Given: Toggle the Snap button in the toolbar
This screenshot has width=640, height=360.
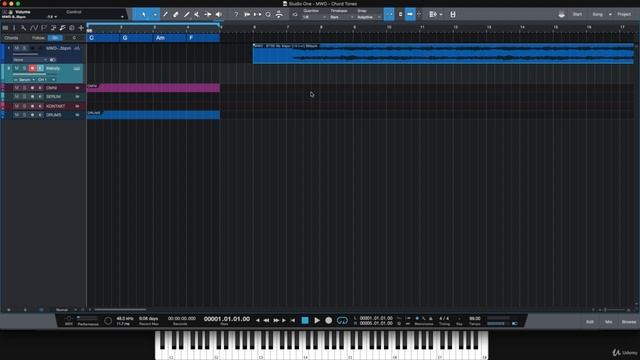Looking at the screenshot, I should (x=389, y=14).
